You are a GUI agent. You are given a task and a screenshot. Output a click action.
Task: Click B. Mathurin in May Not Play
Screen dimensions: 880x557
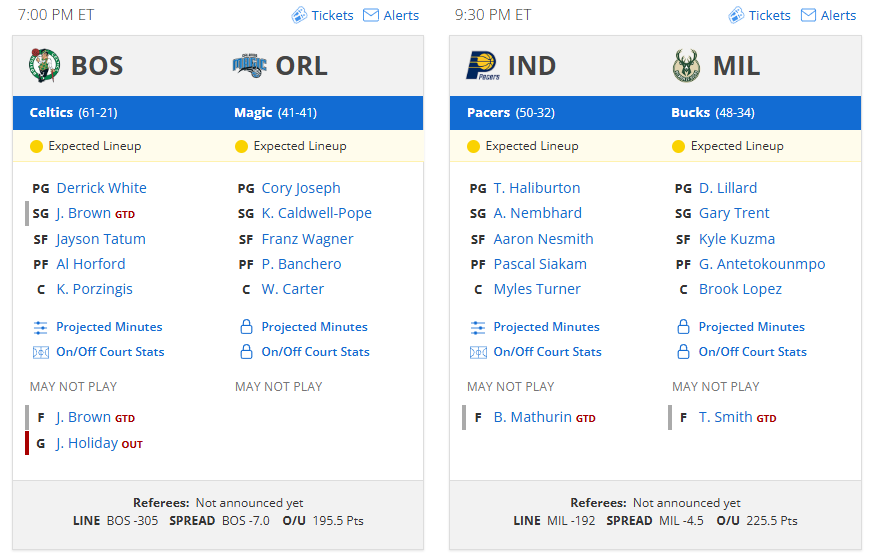tap(533, 417)
